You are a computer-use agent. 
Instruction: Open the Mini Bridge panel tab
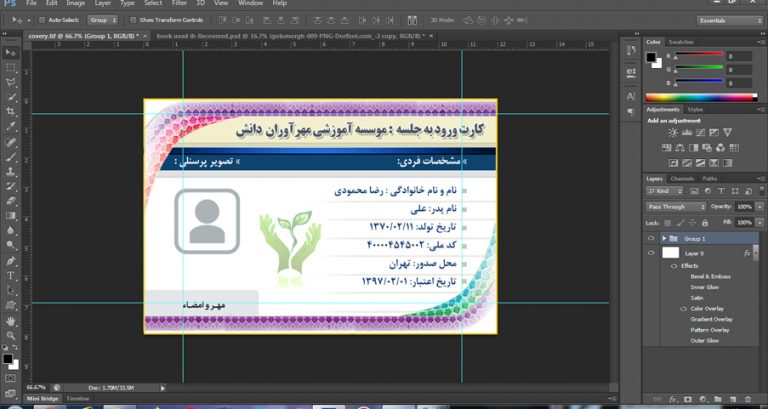pos(42,399)
